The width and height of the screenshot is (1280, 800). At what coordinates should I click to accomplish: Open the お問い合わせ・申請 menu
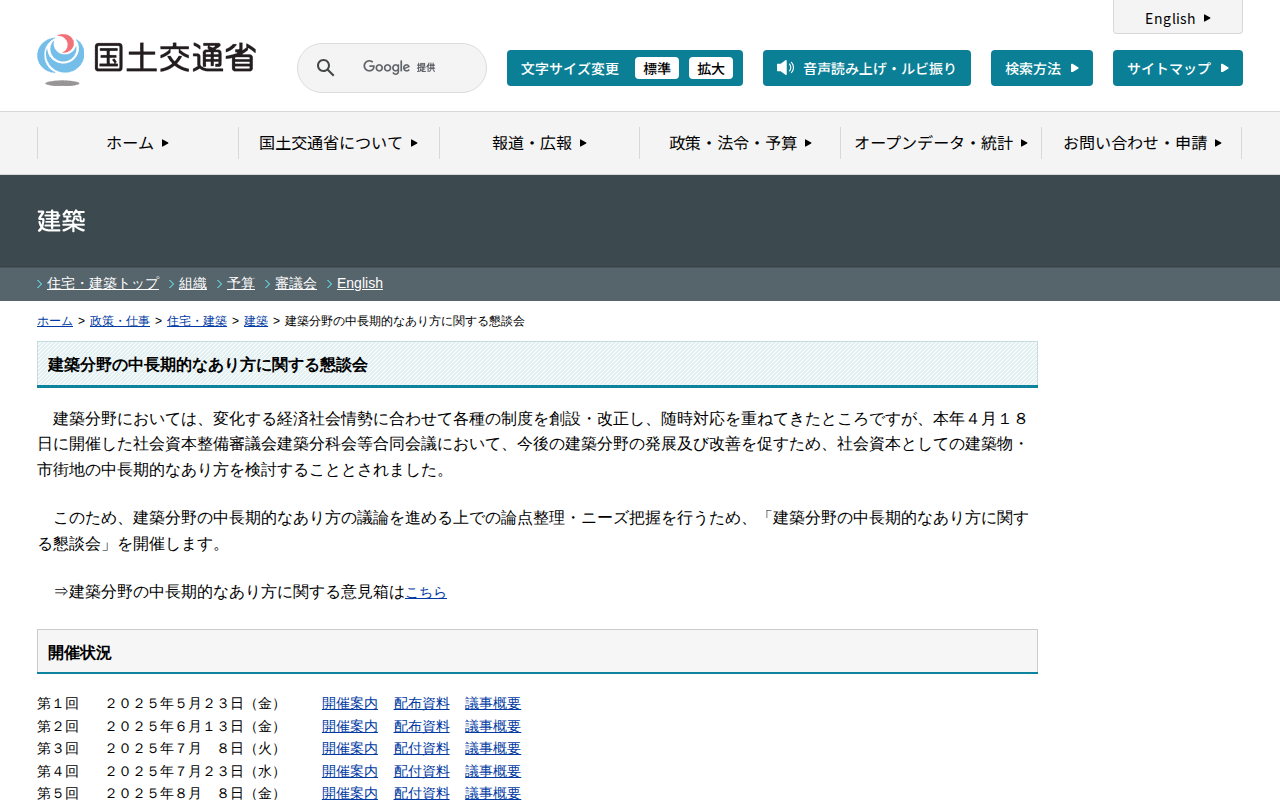pyautogui.click(x=1141, y=143)
